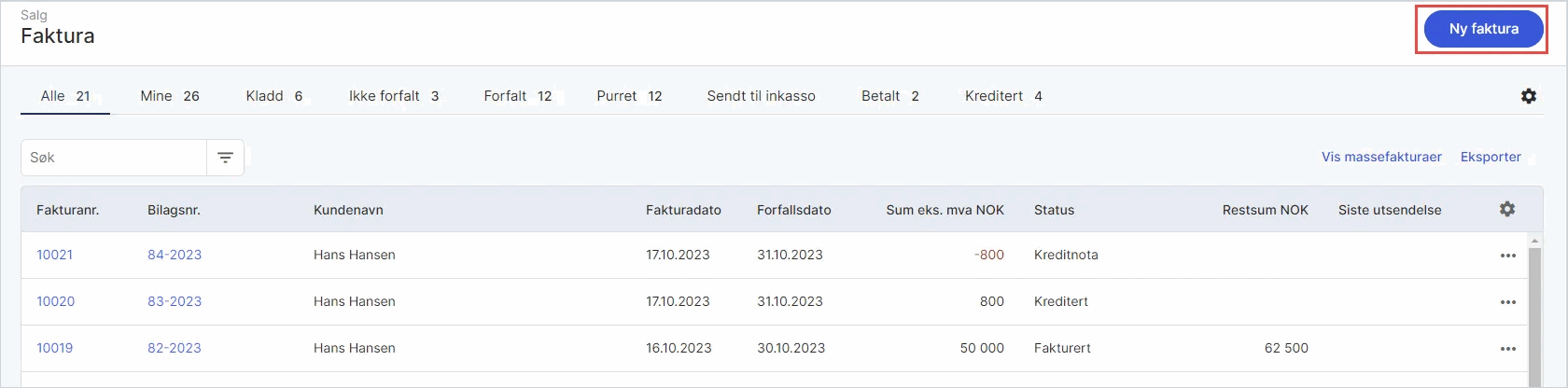
Task: Open page settings gear beside the tabs
Action: pyautogui.click(x=1529, y=96)
